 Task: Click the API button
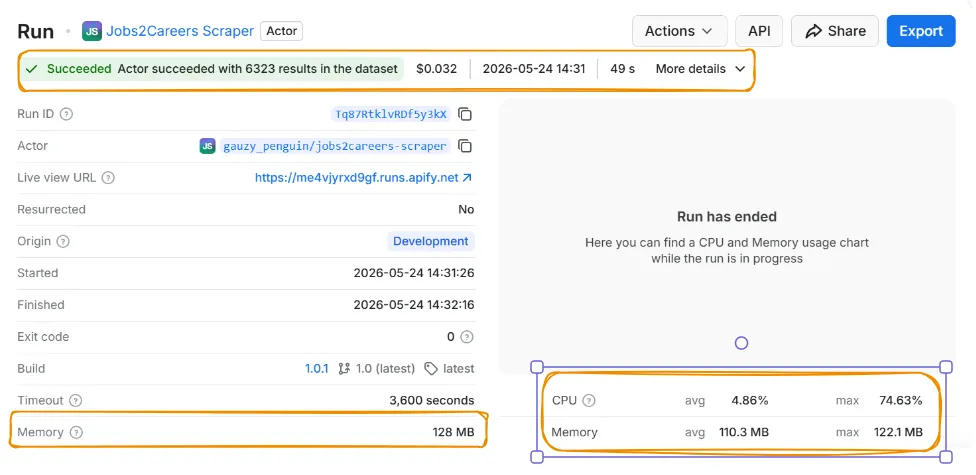pyautogui.click(x=759, y=31)
